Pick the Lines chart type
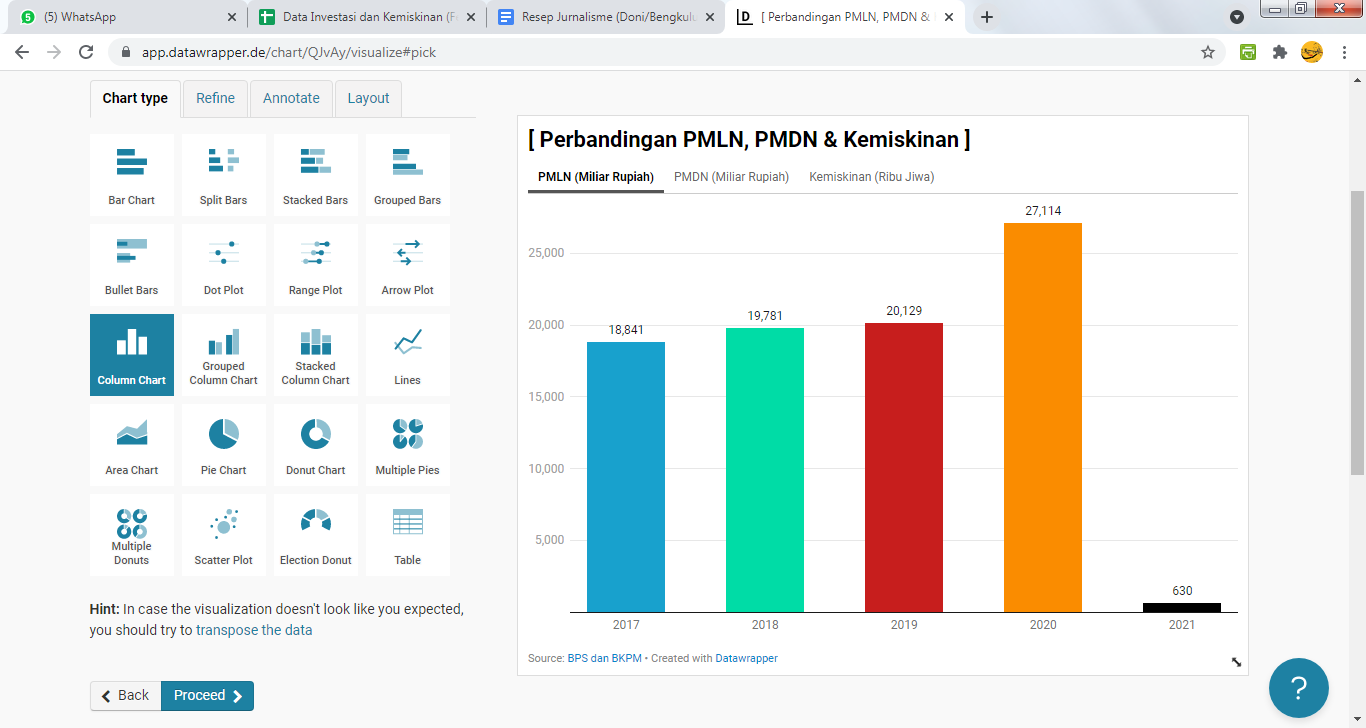Screen dimensions: 1366x728 pos(407,356)
